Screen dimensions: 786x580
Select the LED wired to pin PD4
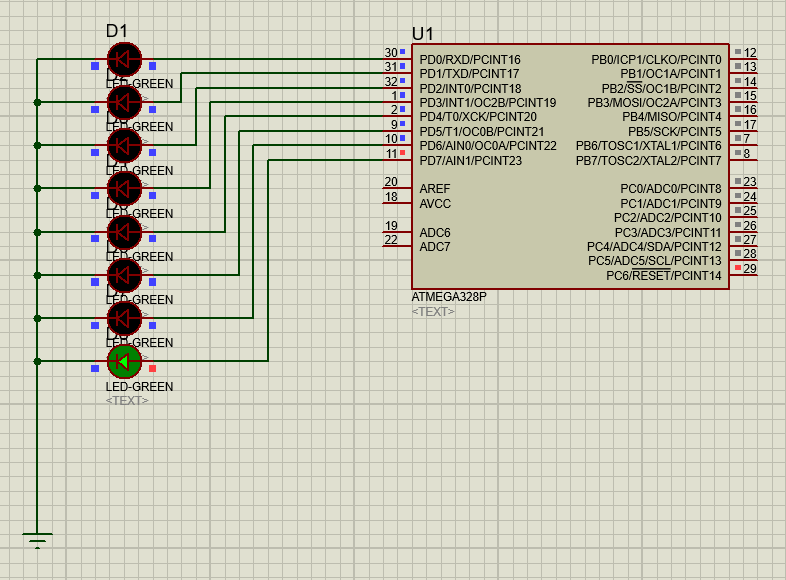pos(124,232)
